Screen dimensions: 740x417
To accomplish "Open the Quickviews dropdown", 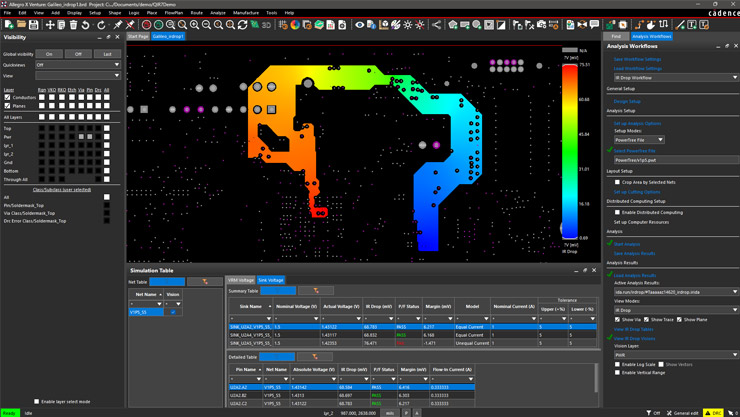I will [x=77, y=65].
